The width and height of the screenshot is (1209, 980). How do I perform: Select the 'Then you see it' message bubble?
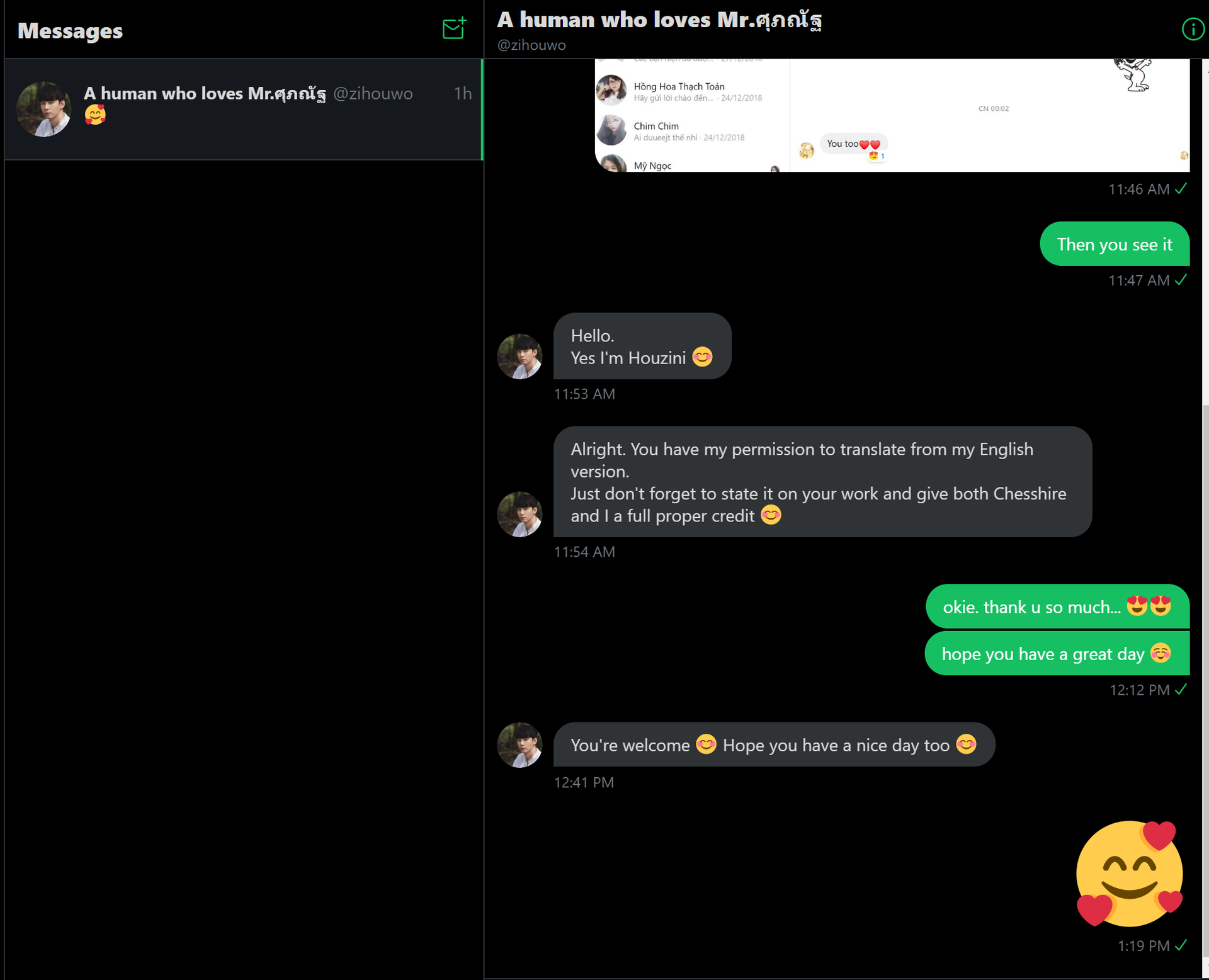[1115, 244]
